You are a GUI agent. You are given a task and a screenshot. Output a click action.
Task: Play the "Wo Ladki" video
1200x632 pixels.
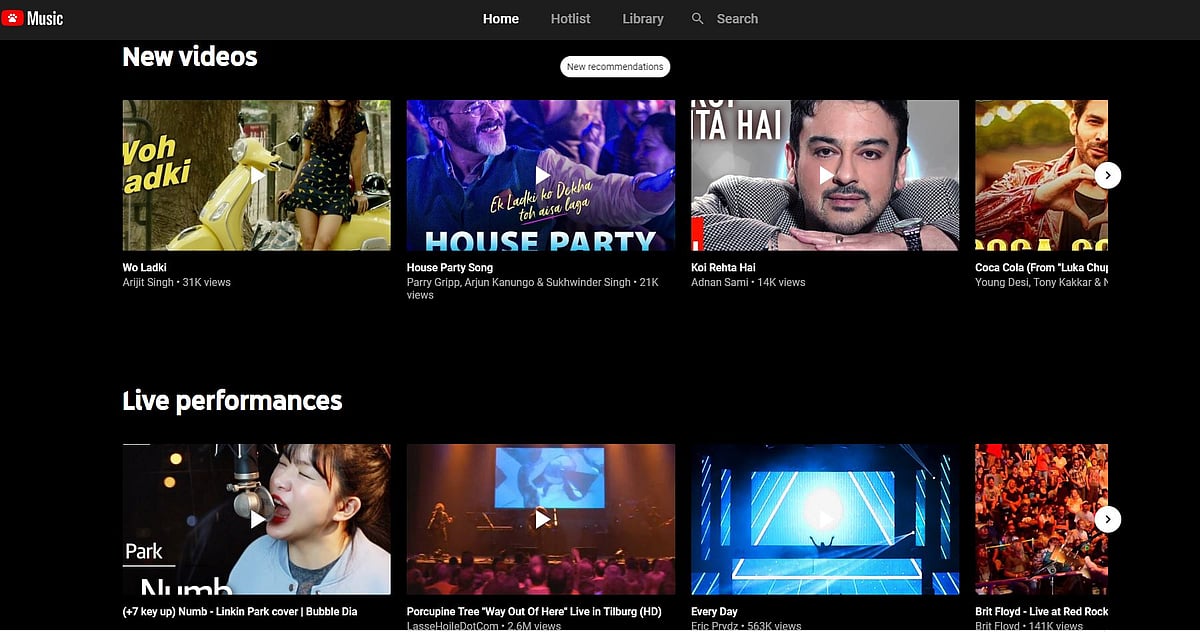click(x=256, y=175)
